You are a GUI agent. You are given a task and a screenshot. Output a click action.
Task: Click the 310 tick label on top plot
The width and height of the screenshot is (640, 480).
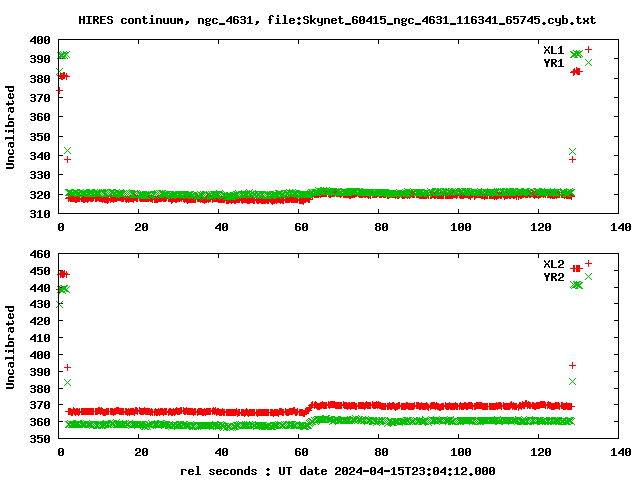click(40, 213)
